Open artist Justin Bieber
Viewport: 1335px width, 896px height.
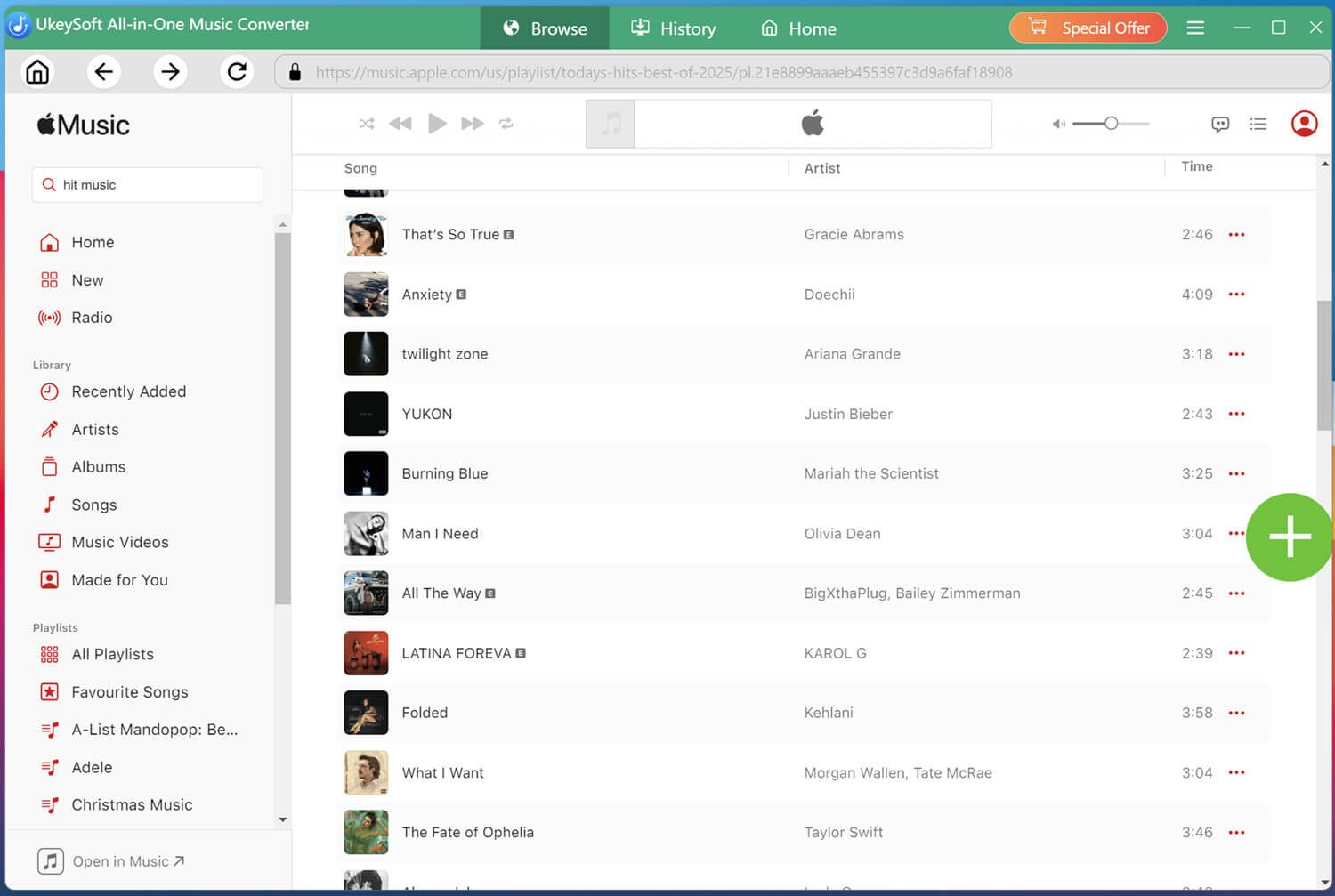click(x=848, y=414)
